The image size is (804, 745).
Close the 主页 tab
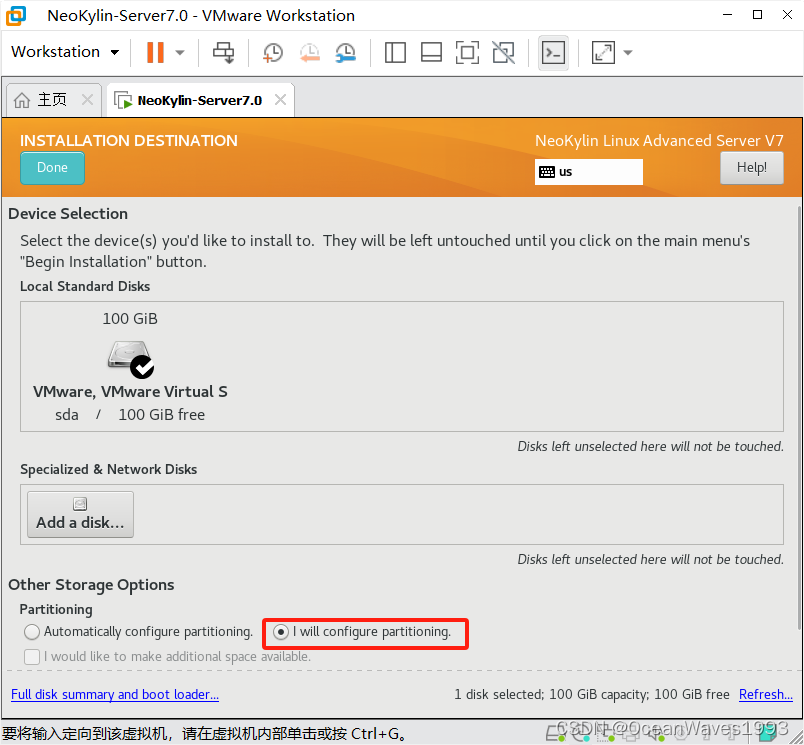pos(88,99)
